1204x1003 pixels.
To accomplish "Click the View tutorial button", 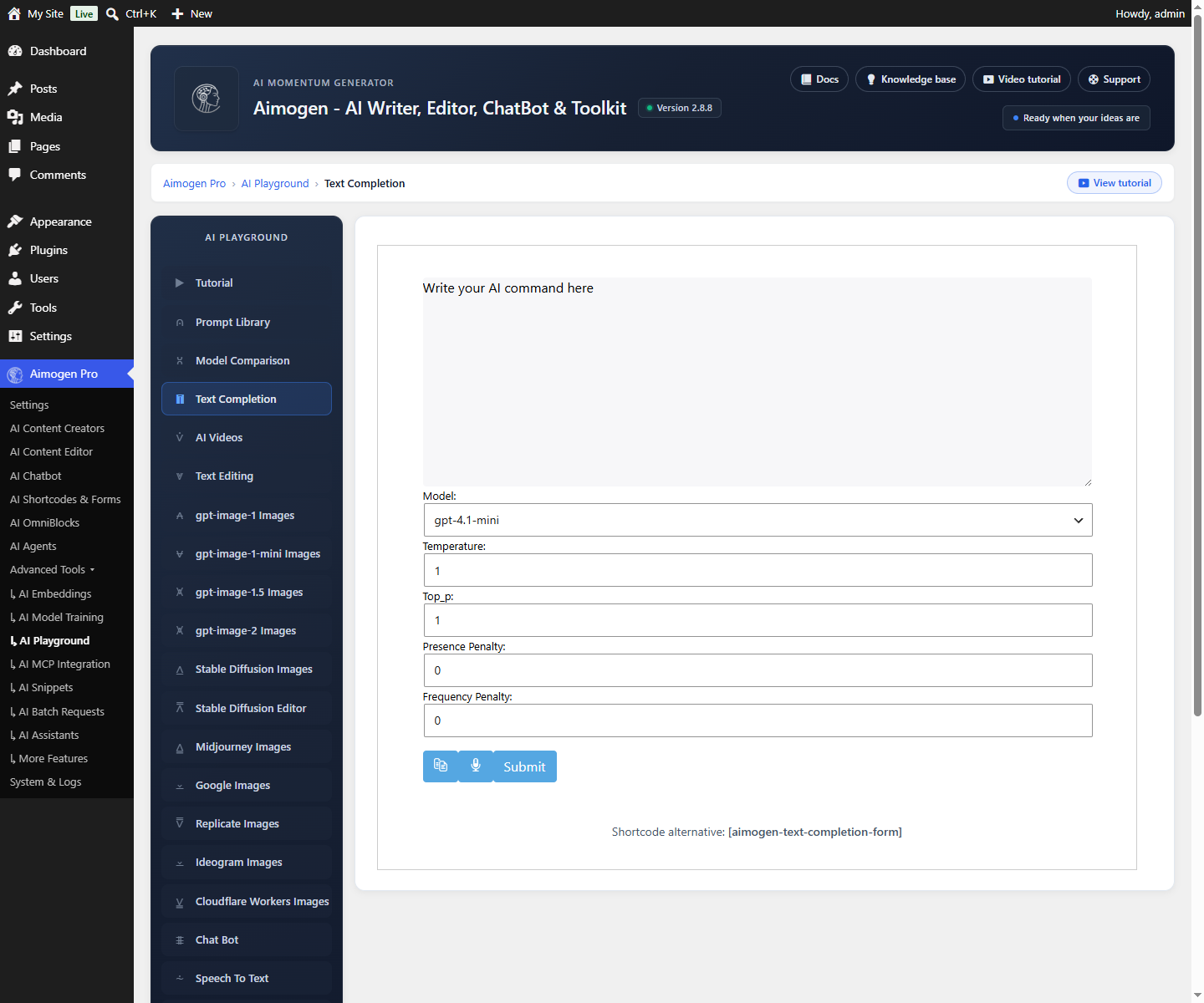I will 1115,183.
